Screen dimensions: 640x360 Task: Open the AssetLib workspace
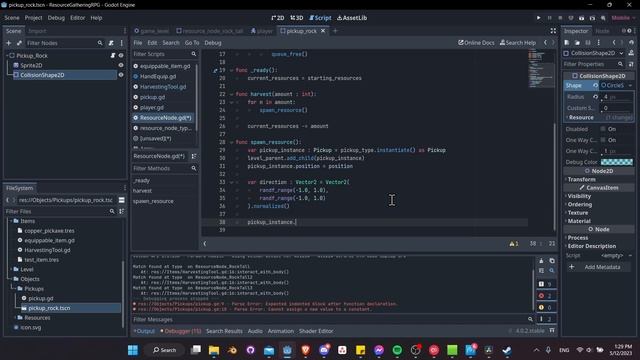click(x=352, y=18)
